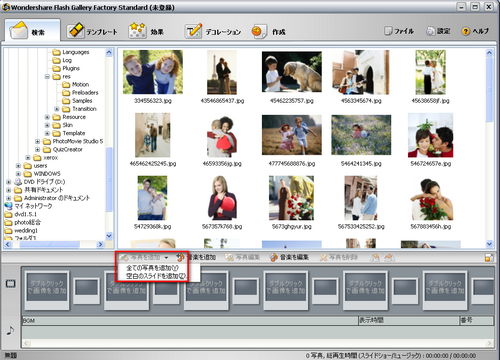
Task: Select the Languages folder
Action: point(71,52)
